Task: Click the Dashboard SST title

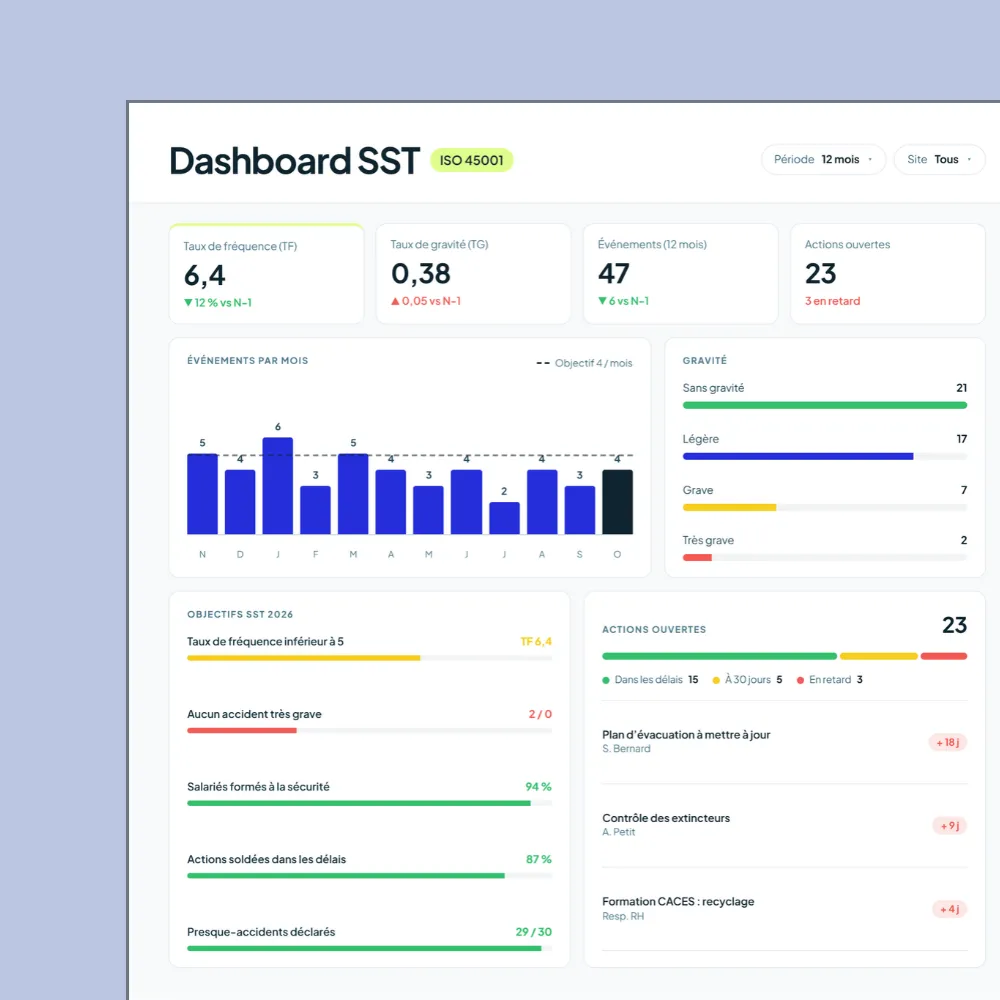Action: 295,161
